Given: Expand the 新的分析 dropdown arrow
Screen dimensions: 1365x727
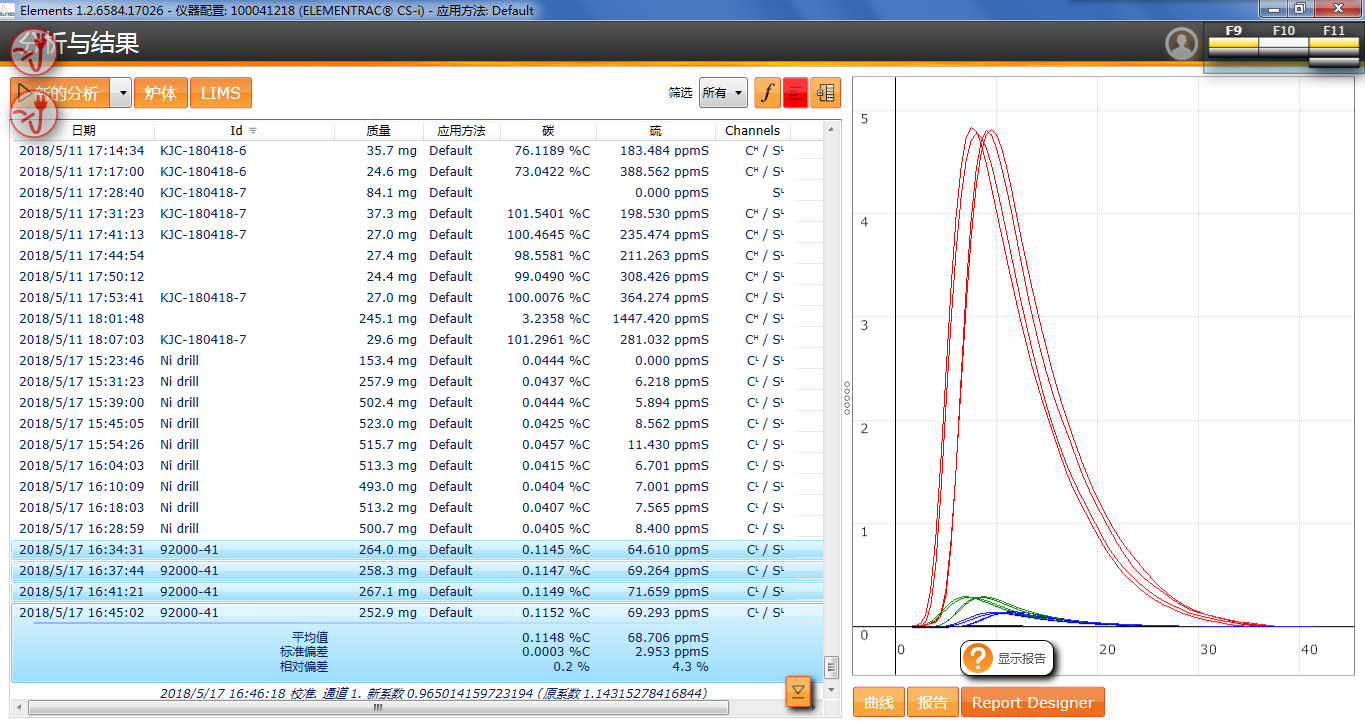Looking at the screenshot, I should coord(121,93).
